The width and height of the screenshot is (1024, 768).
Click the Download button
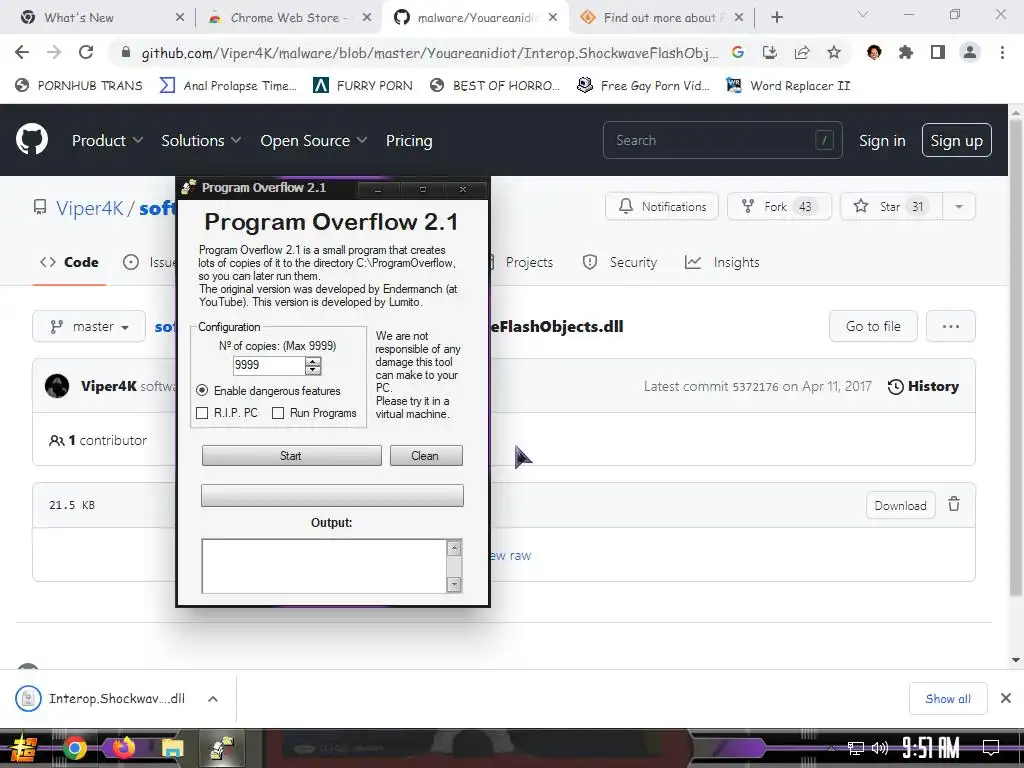pyautogui.click(x=900, y=505)
